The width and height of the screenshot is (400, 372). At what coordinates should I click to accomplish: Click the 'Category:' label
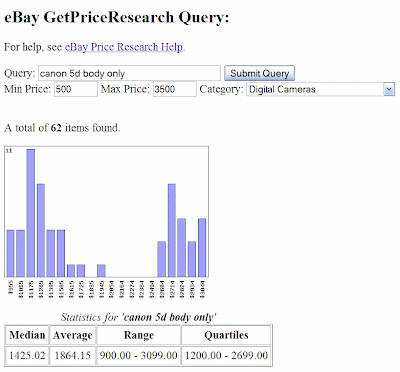[221, 89]
